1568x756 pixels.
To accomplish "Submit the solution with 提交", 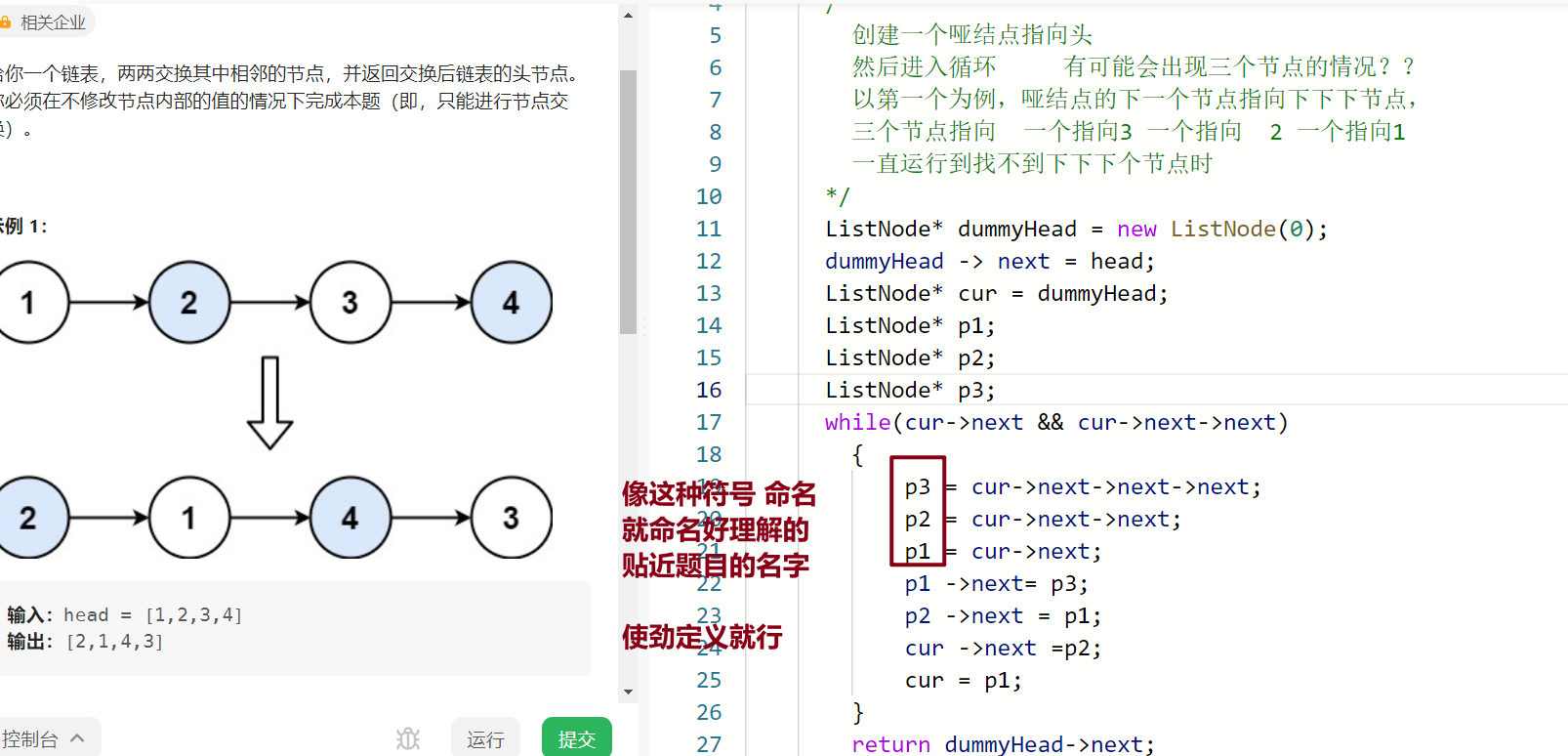I will [577, 738].
